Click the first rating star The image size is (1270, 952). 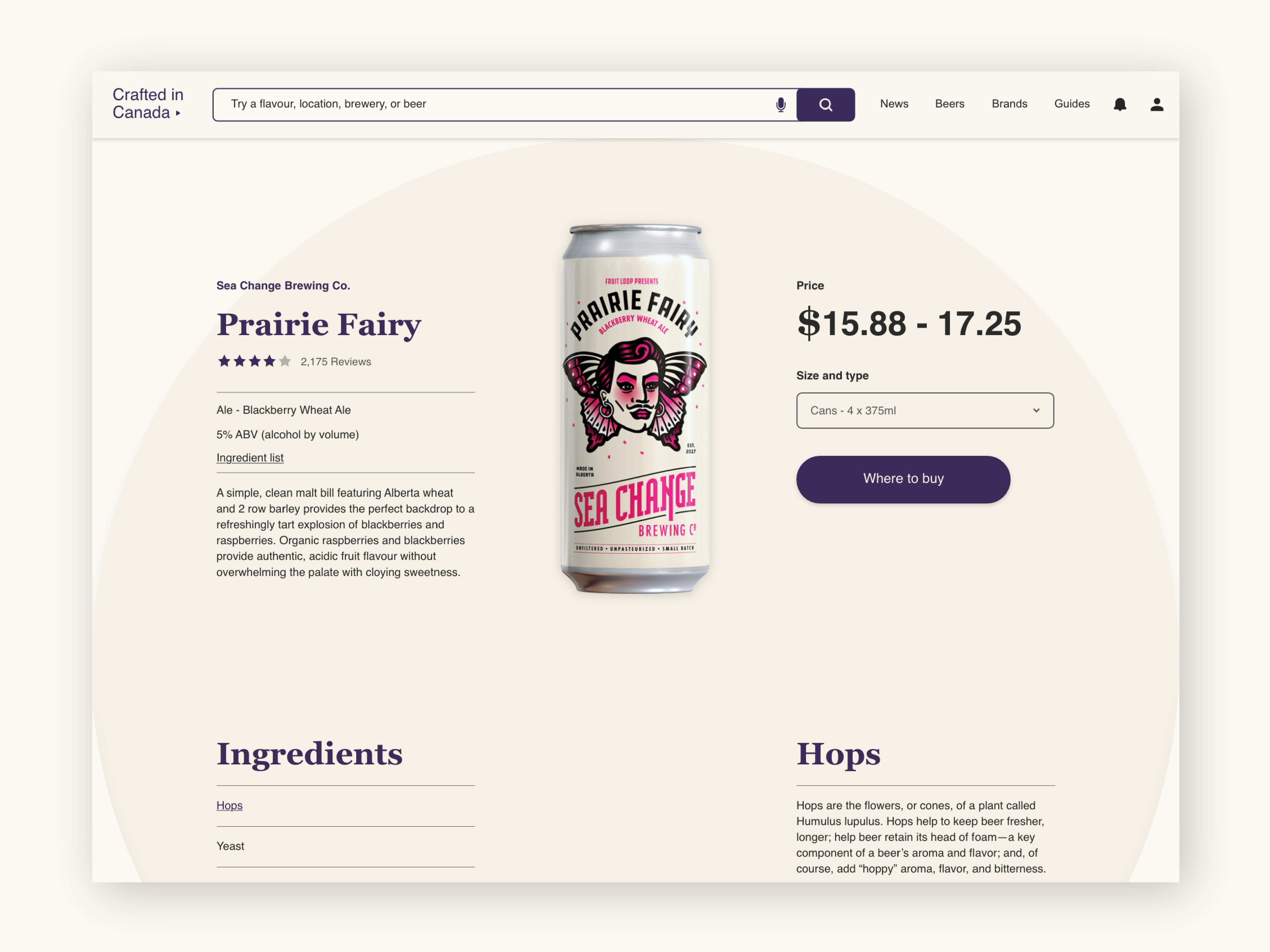224,361
